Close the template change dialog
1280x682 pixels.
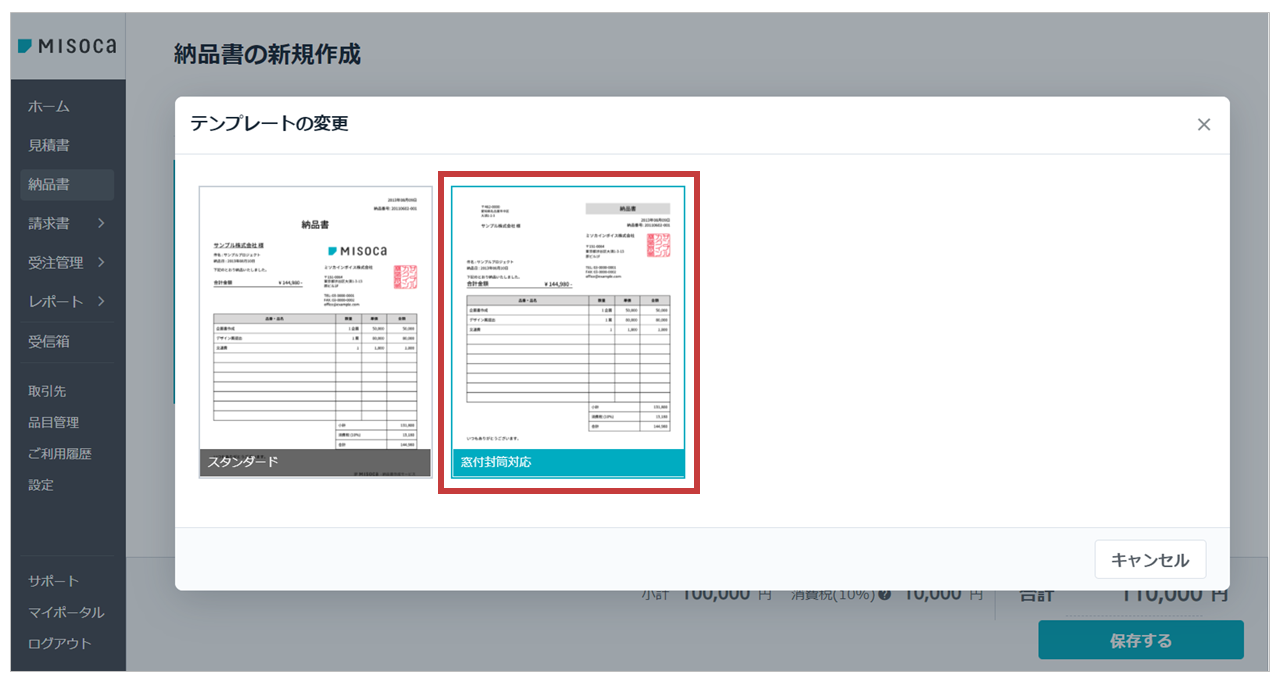click(1204, 125)
